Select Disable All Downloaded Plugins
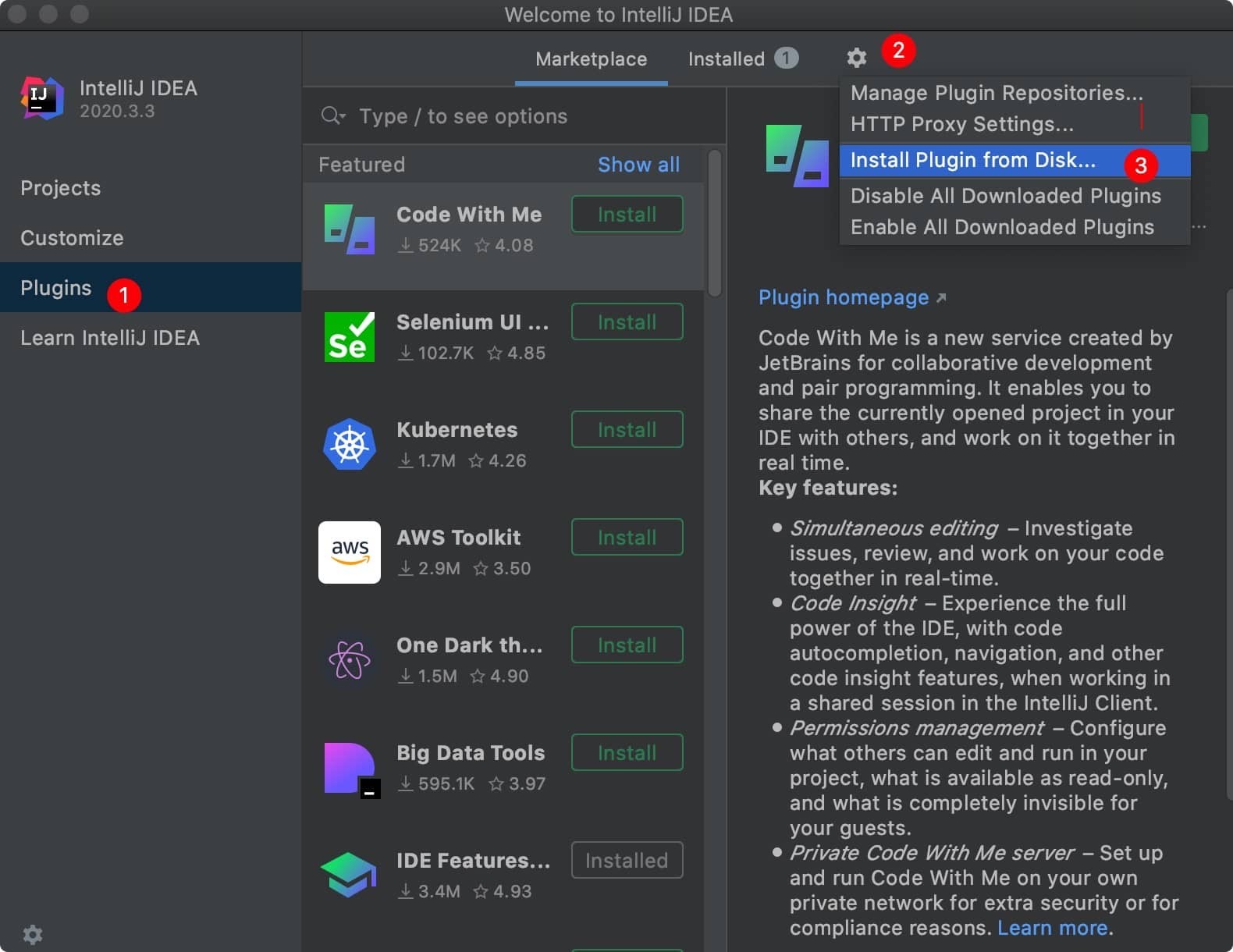The image size is (1233, 952). (1005, 196)
